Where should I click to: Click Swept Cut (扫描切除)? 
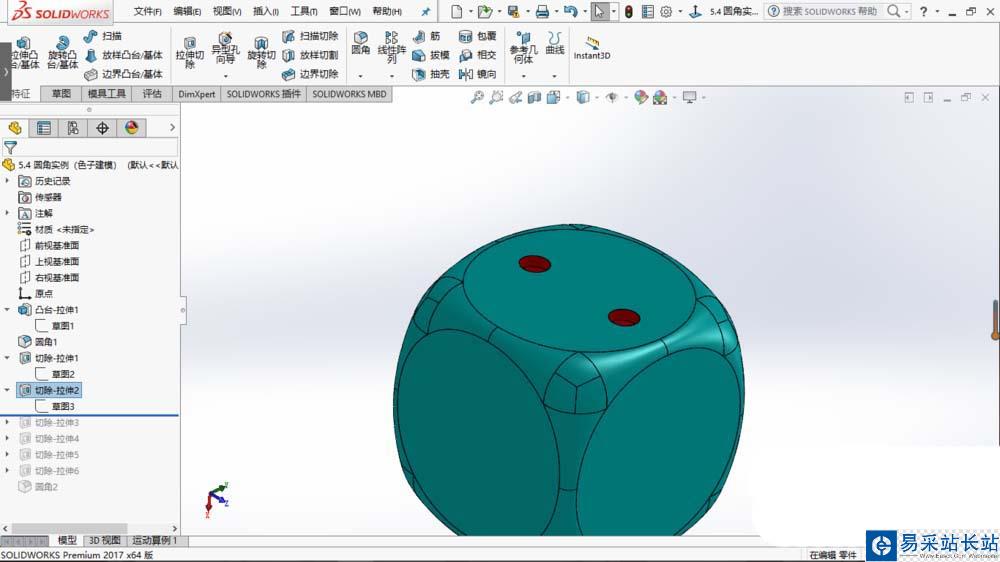(x=310, y=36)
